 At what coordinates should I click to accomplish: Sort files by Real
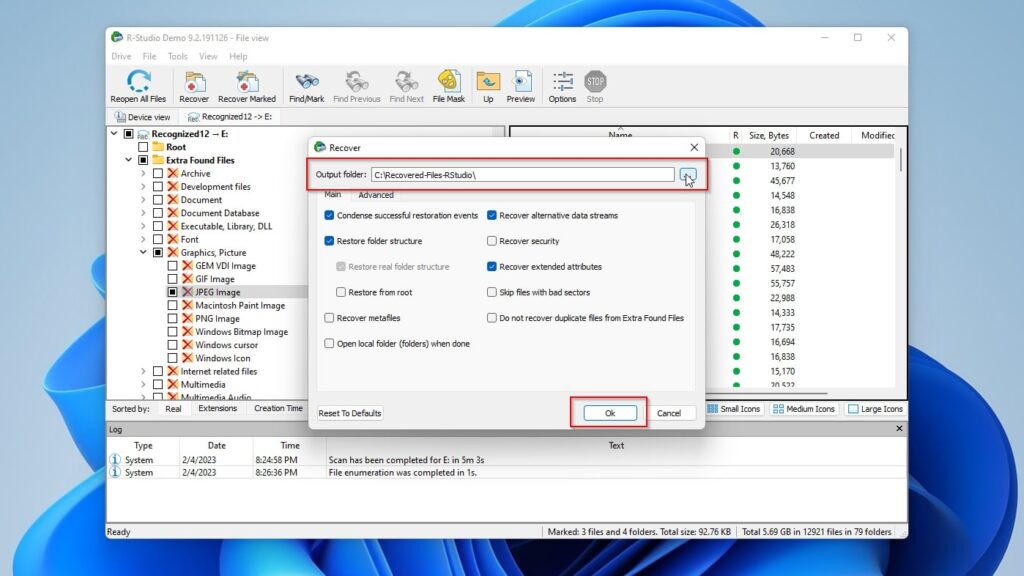[173, 408]
